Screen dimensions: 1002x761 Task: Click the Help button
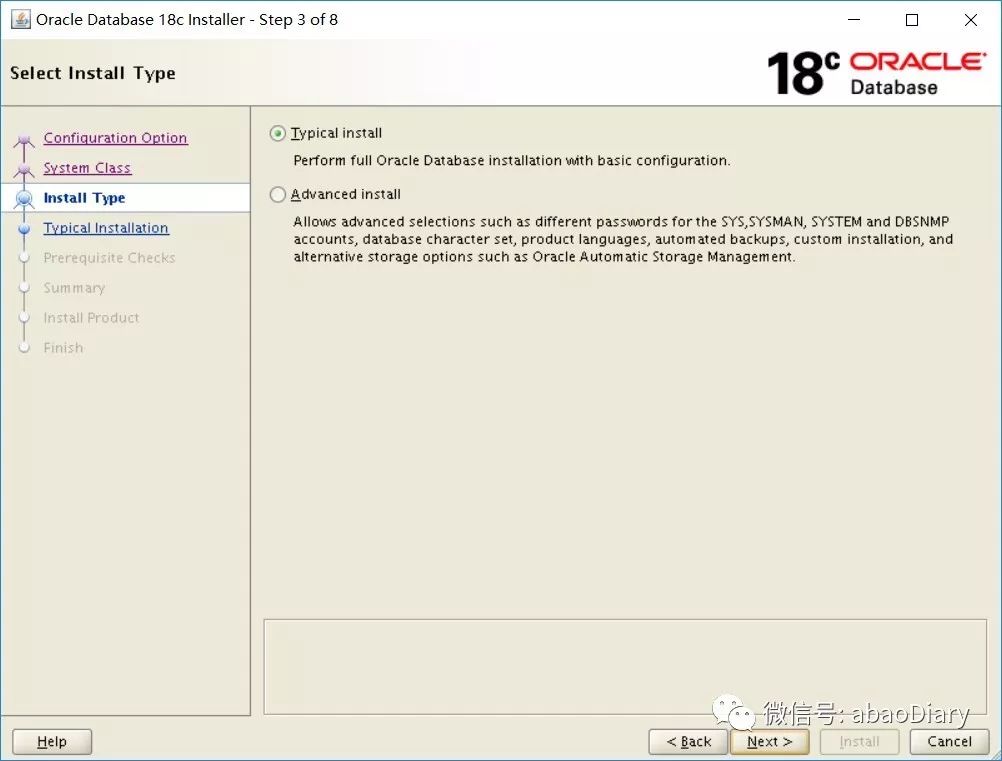tap(52, 741)
